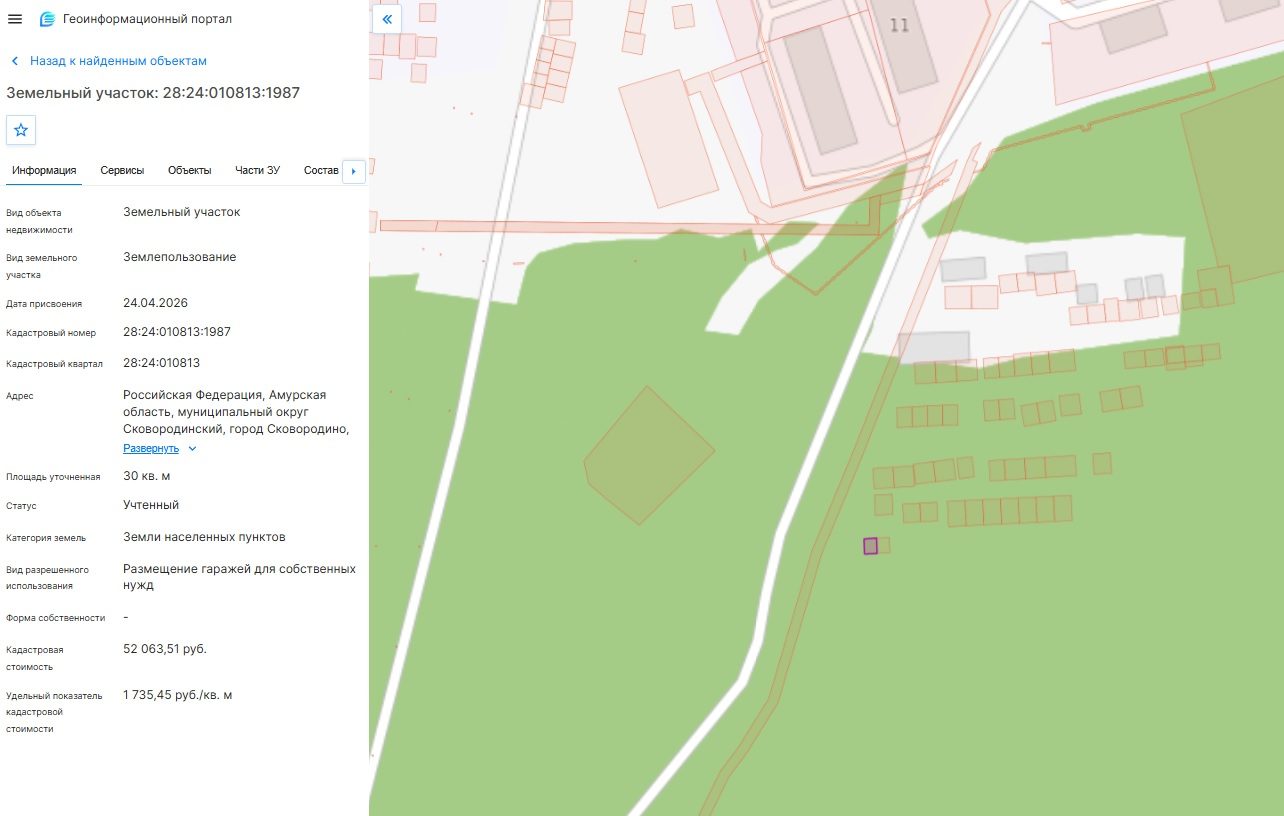Click the Геоинформационный портал logo icon

tap(47, 19)
